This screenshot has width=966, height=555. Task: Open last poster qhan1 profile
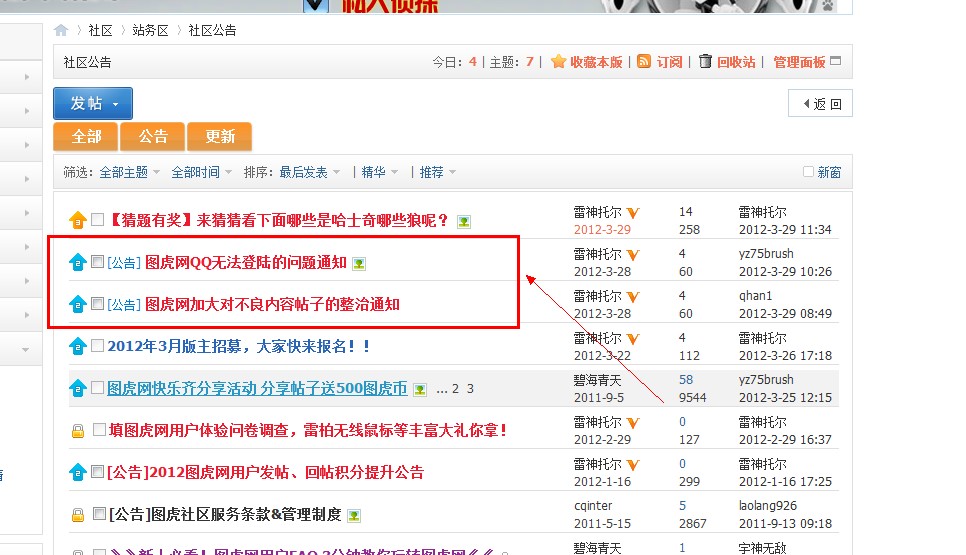click(x=755, y=296)
